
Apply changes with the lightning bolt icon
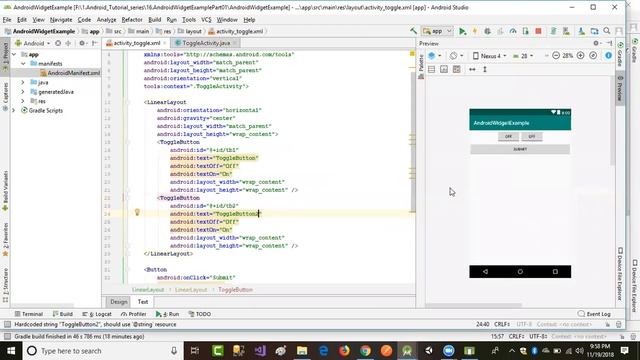click(x=475, y=31)
